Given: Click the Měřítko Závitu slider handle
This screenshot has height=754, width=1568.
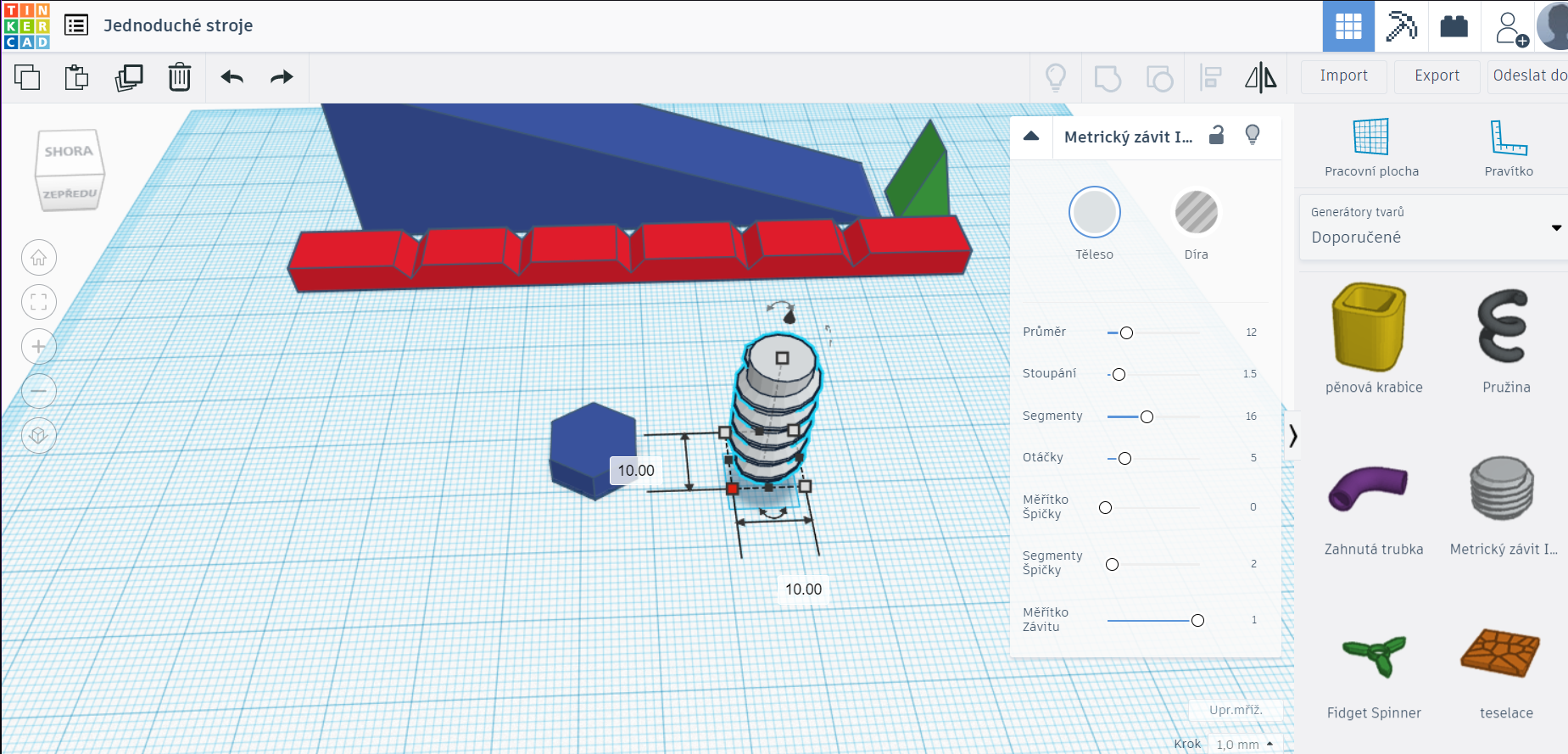Looking at the screenshot, I should [1197, 621].
